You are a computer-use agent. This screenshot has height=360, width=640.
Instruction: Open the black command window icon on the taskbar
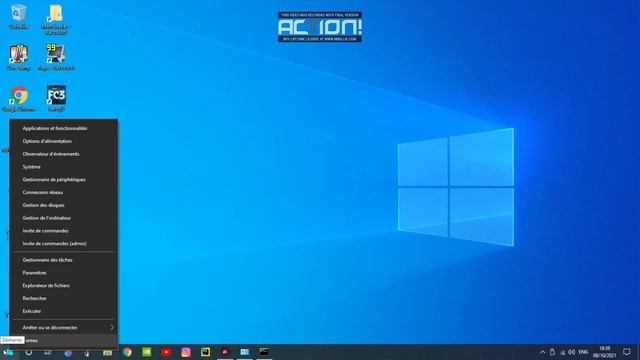tap(264, 352)
